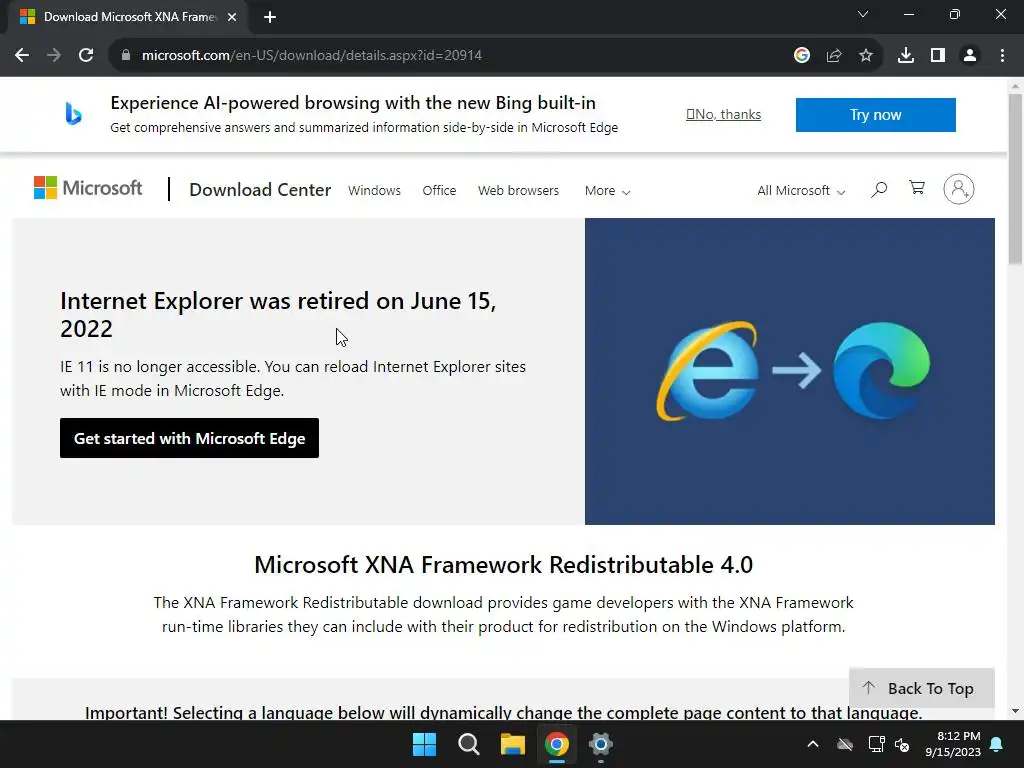Open notifications bell icon
The height and width of the screenshot is (768, 1024).
(997, 744)
